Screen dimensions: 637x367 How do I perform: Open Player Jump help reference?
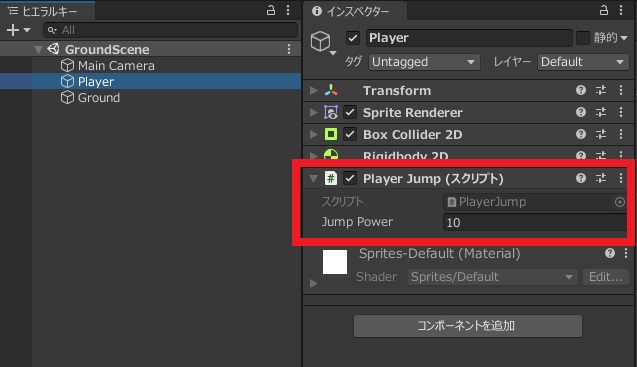click(581, 178)
